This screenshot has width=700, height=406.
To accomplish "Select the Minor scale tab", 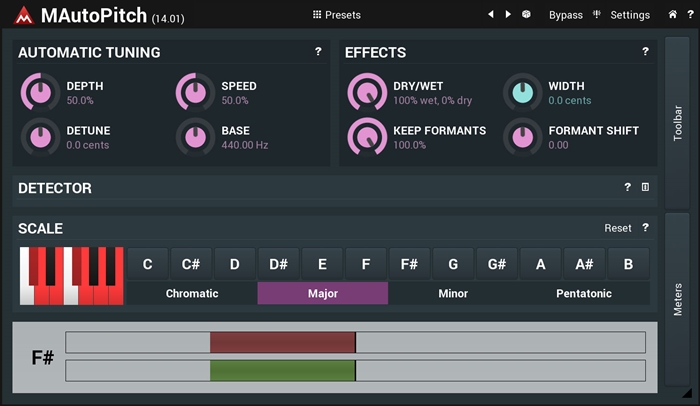I will [453, 293].
